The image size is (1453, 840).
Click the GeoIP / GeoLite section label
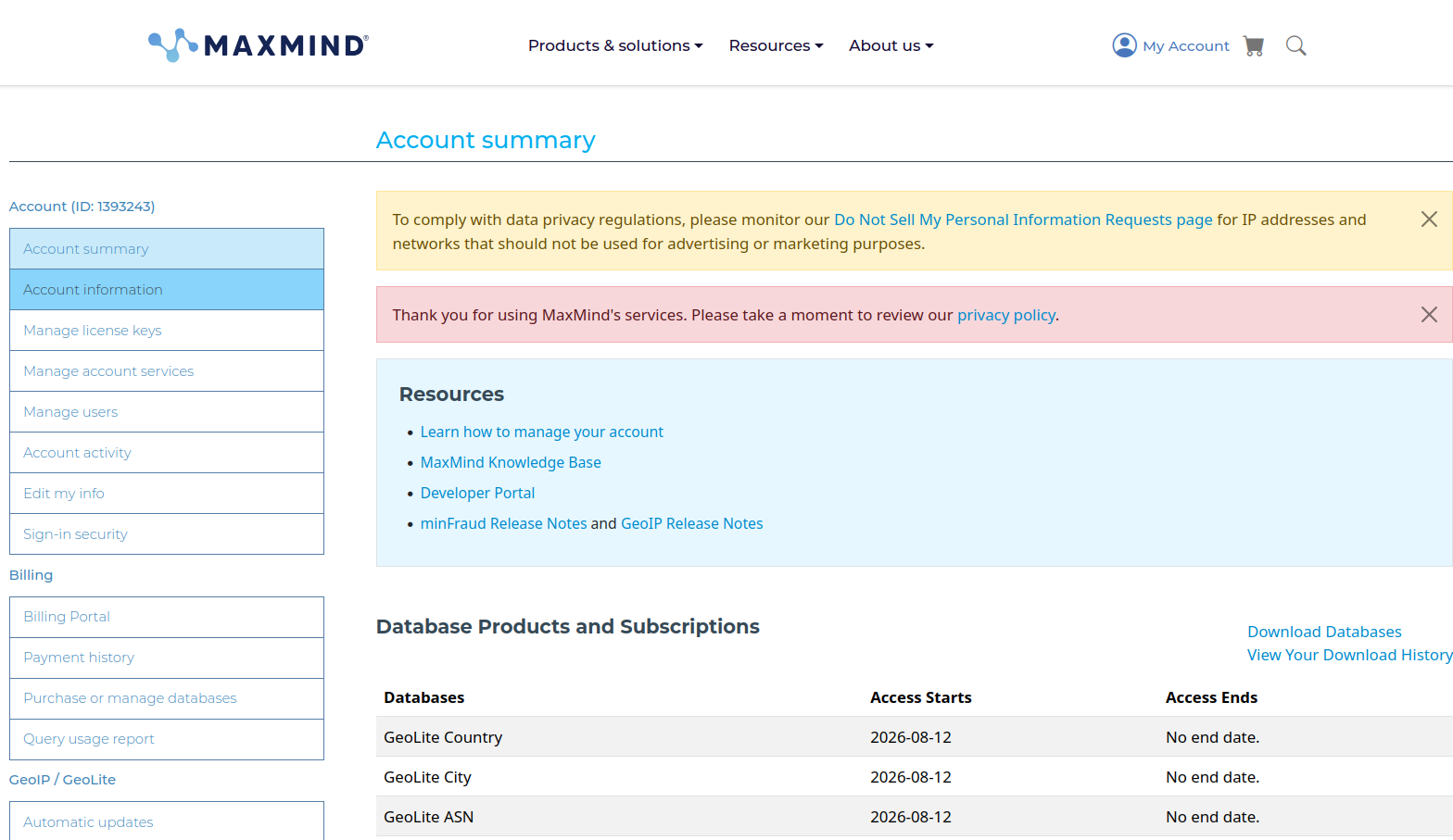point(62,780)
